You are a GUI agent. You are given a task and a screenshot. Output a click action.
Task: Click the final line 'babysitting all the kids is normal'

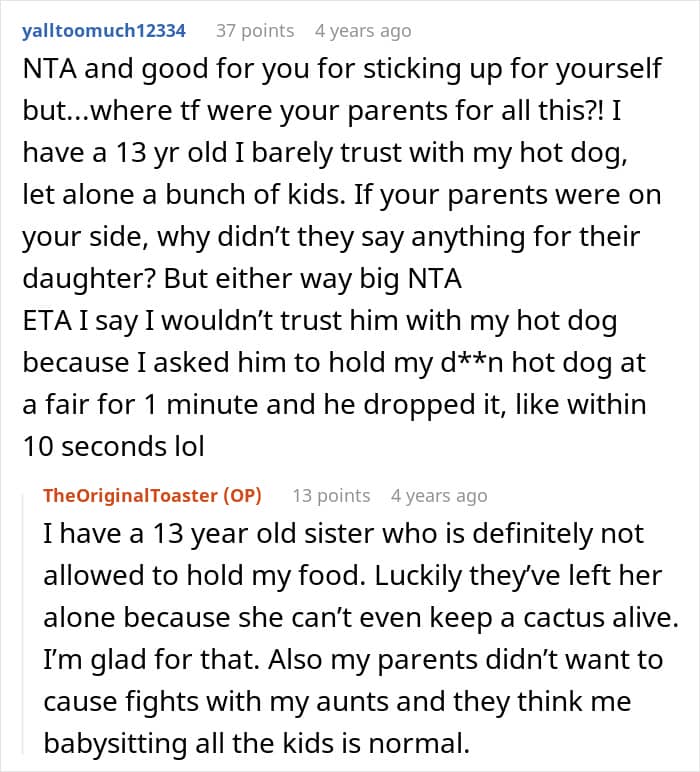(256, 743)
